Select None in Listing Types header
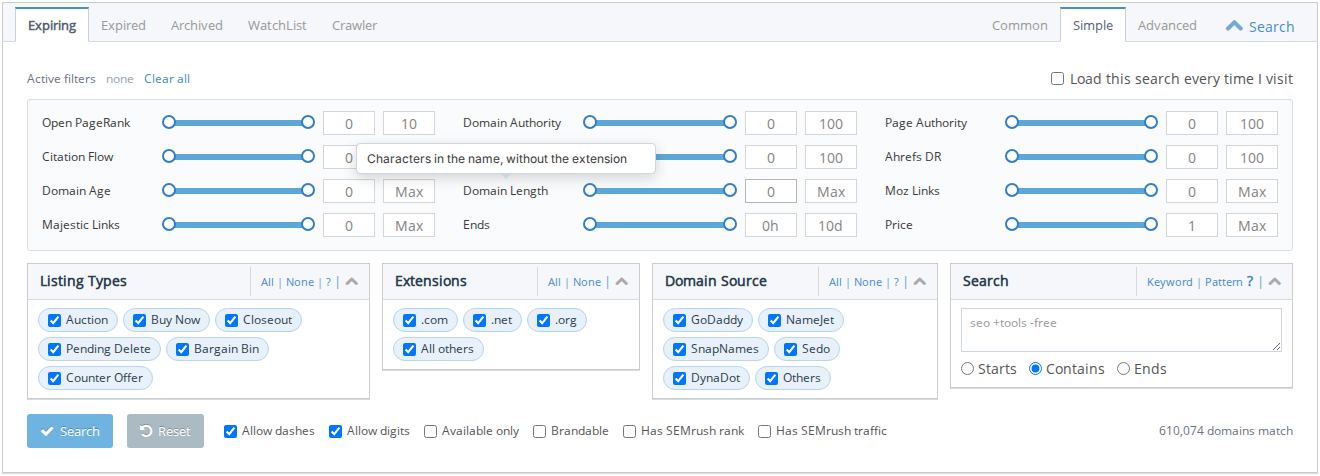1320x476 pixels. (x=300, y=282)
